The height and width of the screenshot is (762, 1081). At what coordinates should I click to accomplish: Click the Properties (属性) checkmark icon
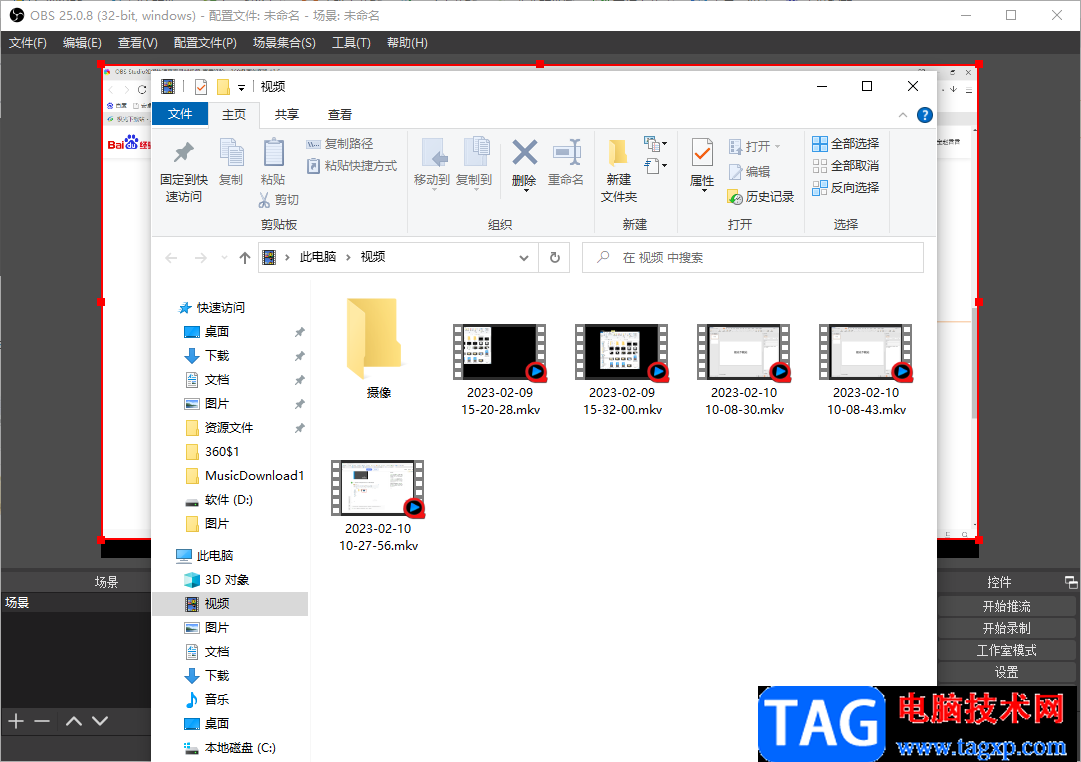pyautogui.click(x=702, y=153)
